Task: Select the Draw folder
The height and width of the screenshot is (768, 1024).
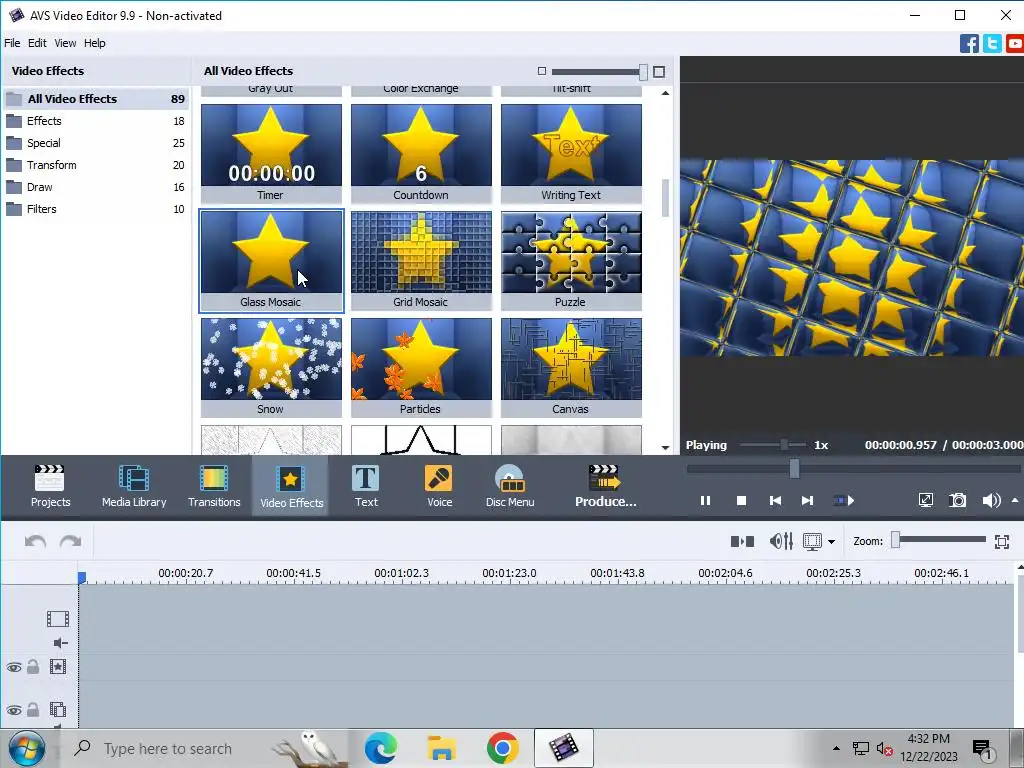Action: [96, 187]
